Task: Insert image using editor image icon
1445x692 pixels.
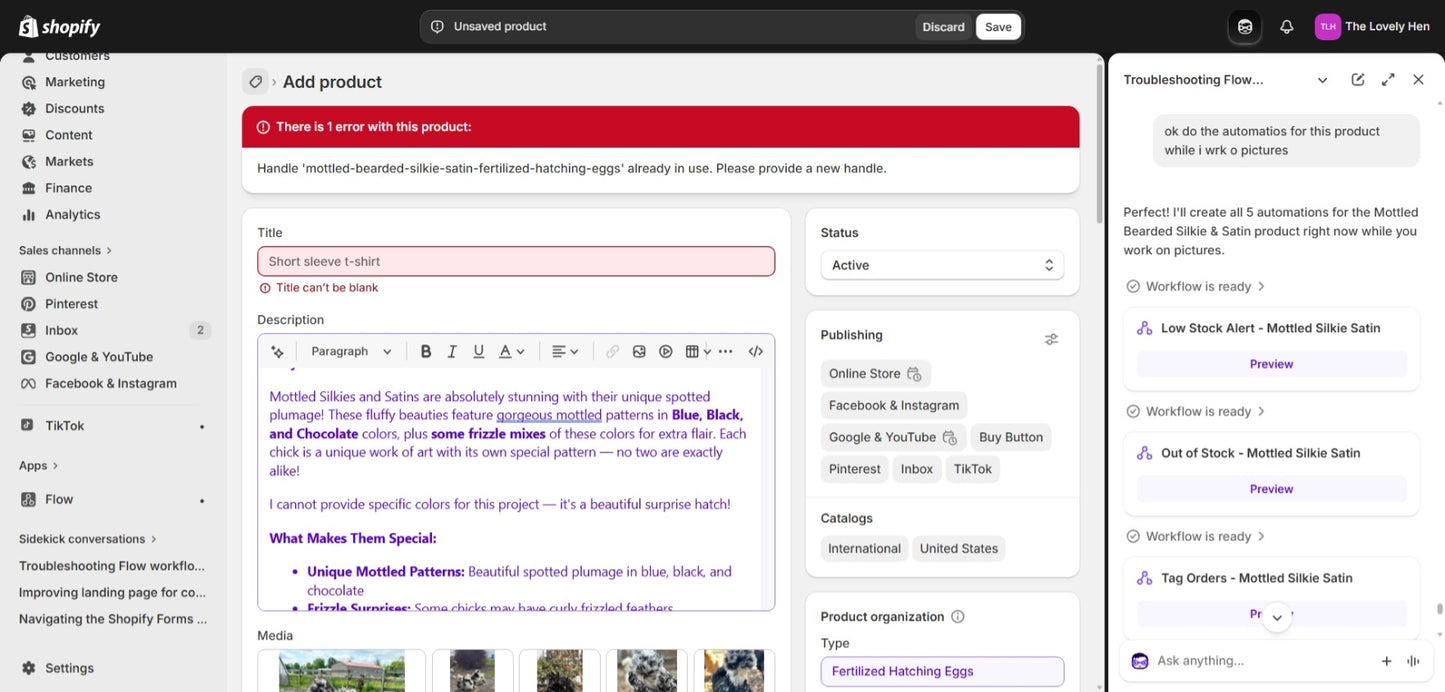Action: (639, 351)
